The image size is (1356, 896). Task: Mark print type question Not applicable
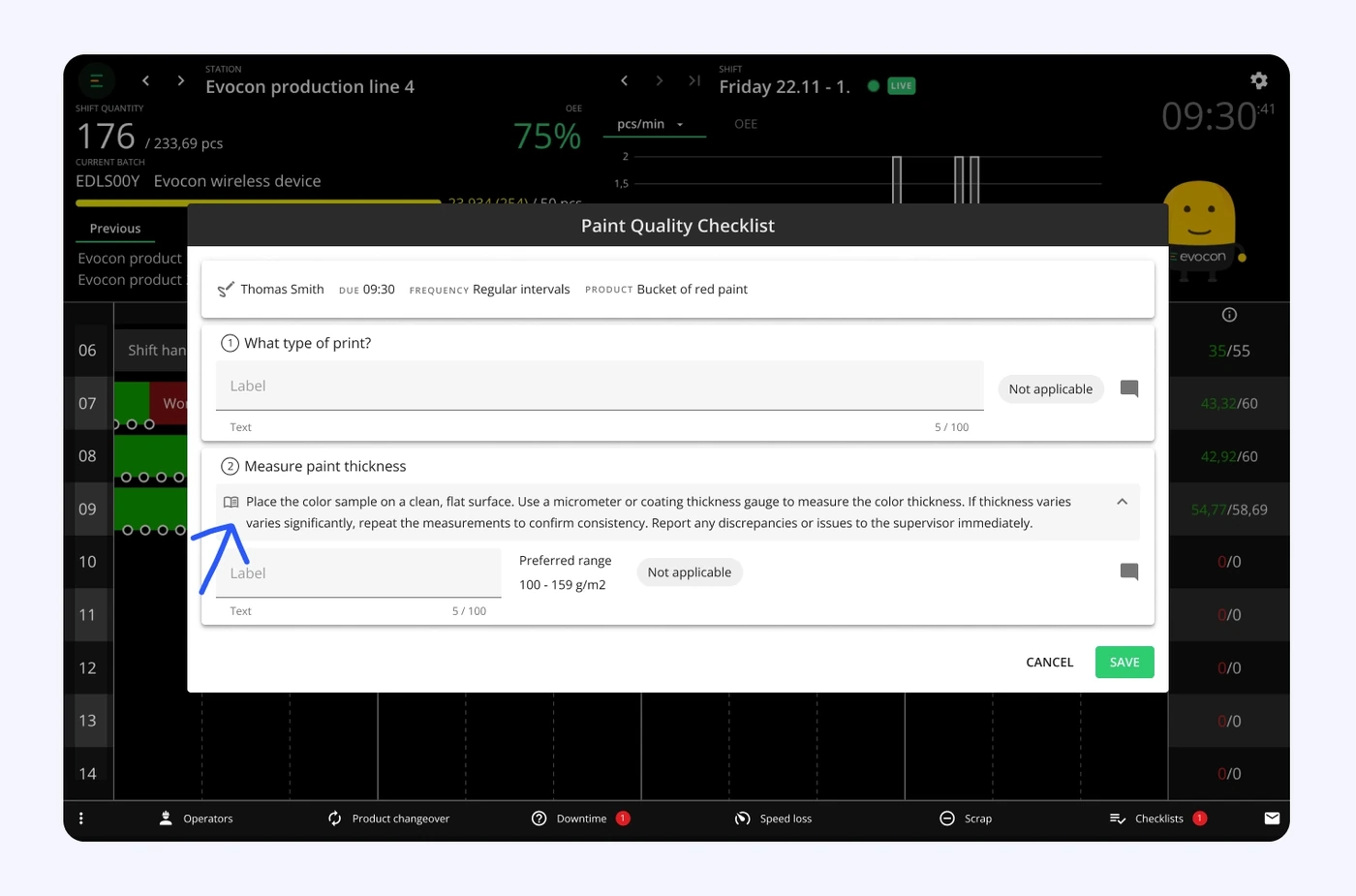tap(1050, 388)
